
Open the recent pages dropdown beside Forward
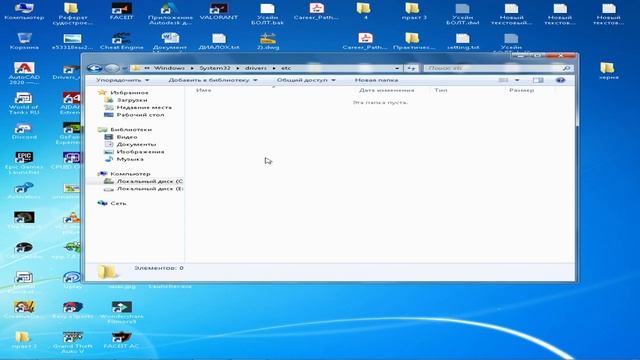click(x=124, y=68)
